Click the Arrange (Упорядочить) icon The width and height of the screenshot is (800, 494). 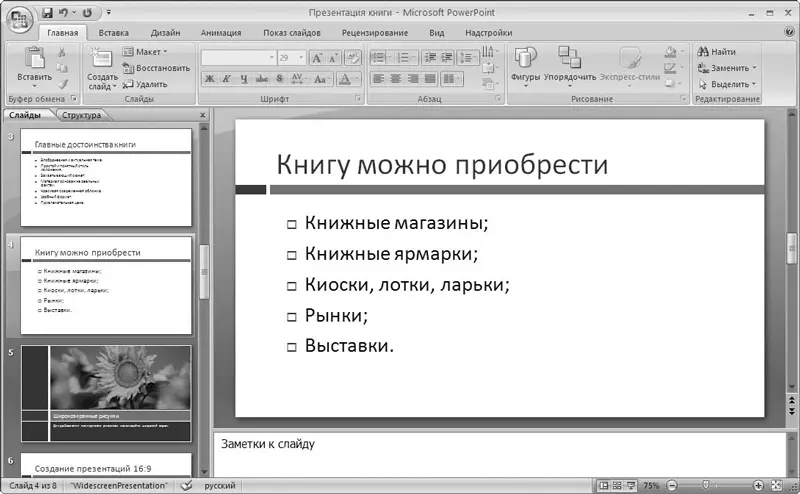point(569,62)
